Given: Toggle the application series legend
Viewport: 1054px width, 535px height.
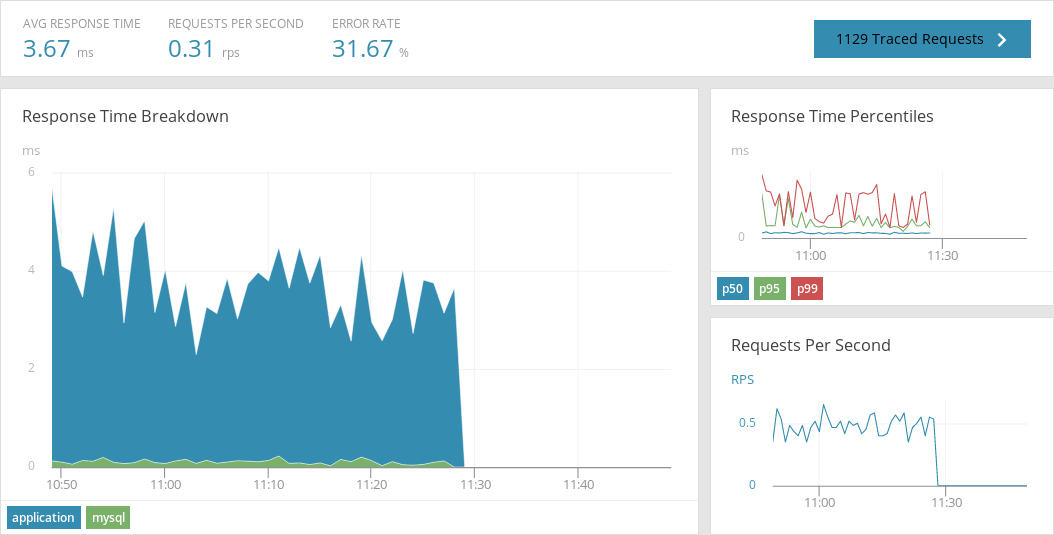Looking at the screenshot, I should click(44, 518).
